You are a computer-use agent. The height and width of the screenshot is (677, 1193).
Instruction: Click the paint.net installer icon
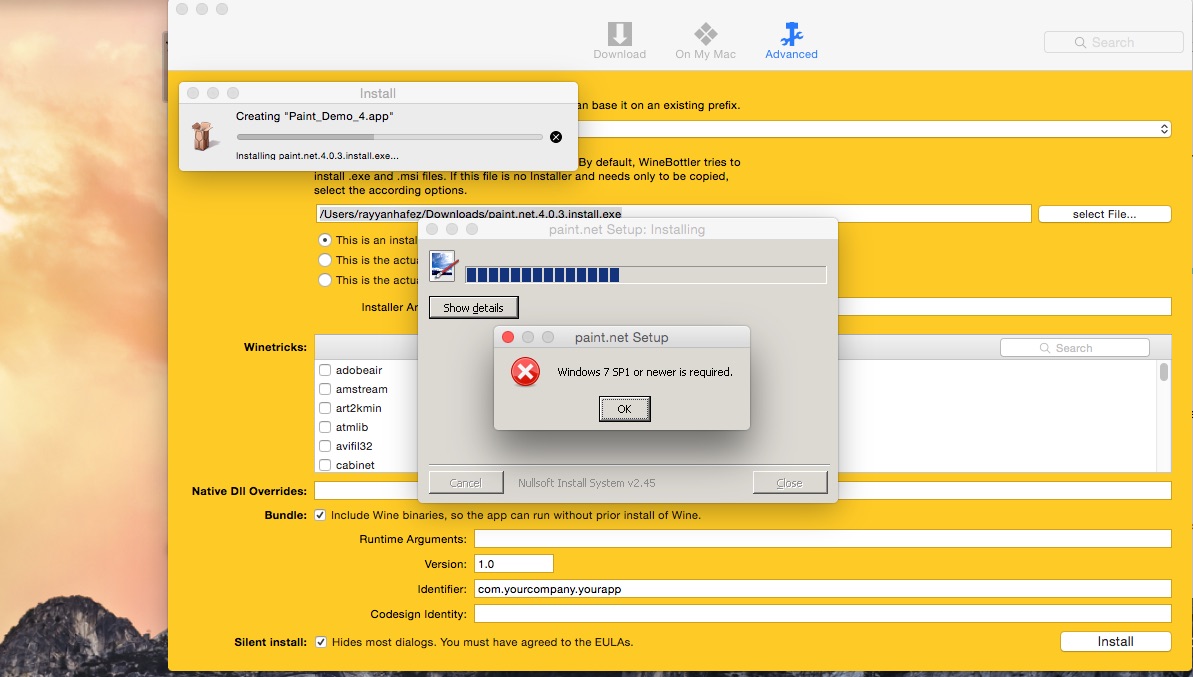(x=442, y=266)
